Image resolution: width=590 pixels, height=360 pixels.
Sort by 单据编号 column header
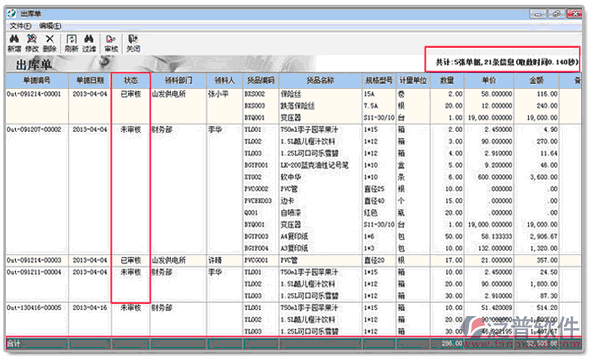coord(36,80)
